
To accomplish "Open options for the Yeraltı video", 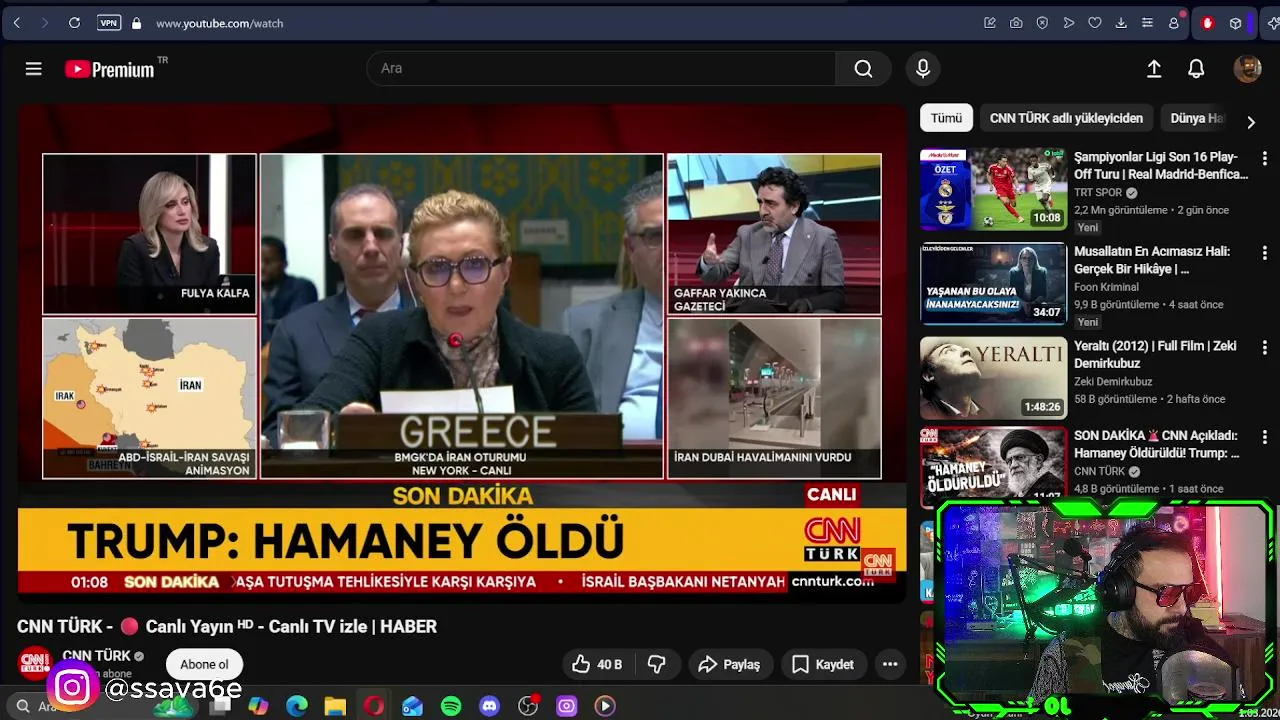I will tap(1264, 347).
